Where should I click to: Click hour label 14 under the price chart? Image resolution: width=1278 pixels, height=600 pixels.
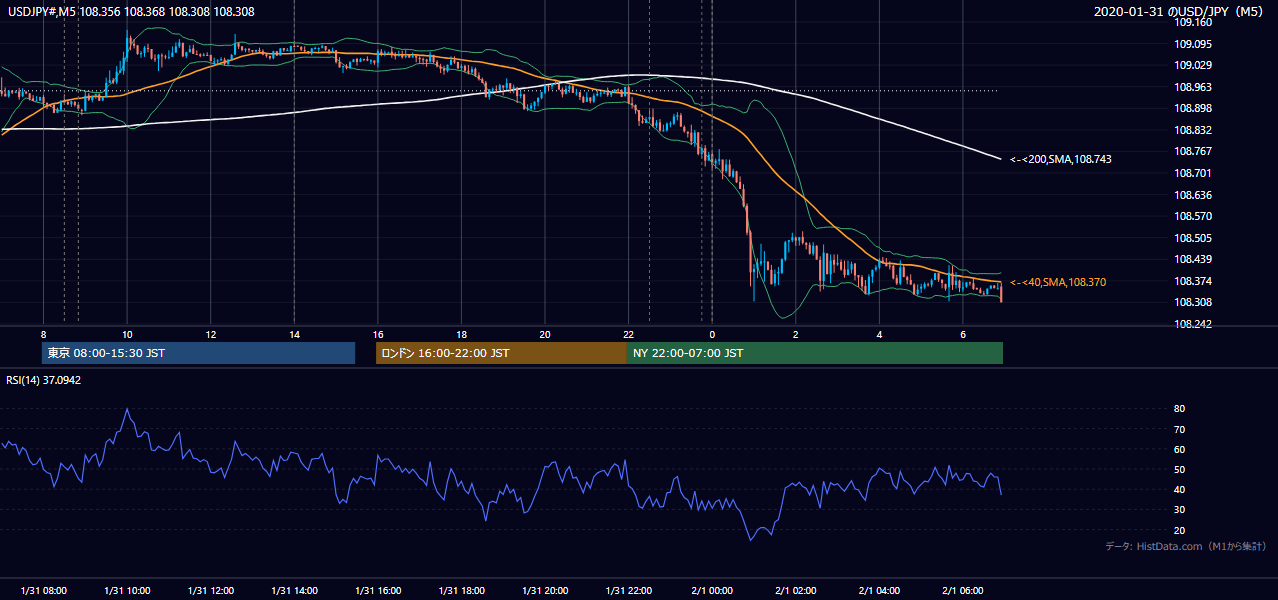[x=294, y=334]
